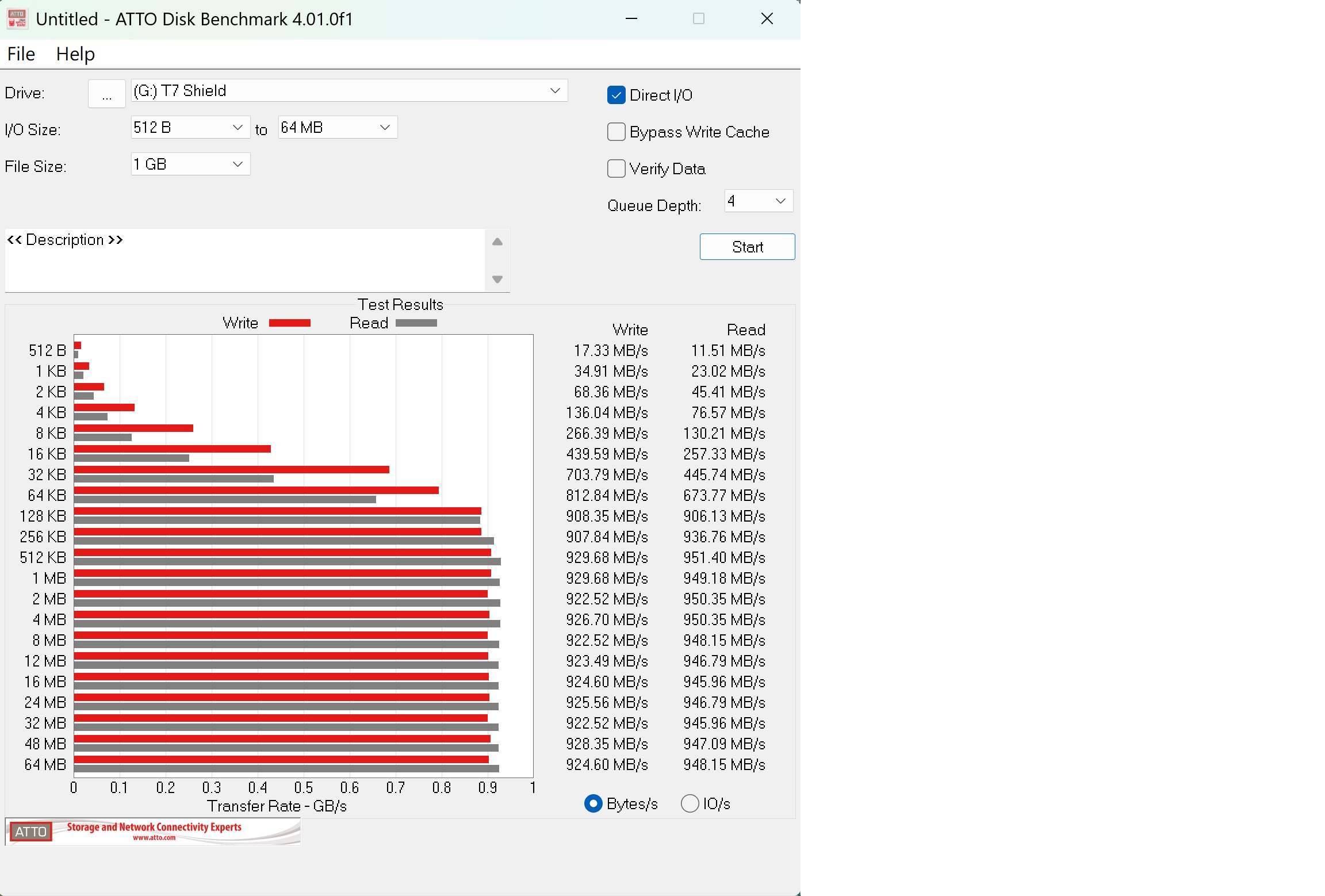Click the 130.21 MB/s read value
This screenshot has height=896, width=1325.
(725, 434)
